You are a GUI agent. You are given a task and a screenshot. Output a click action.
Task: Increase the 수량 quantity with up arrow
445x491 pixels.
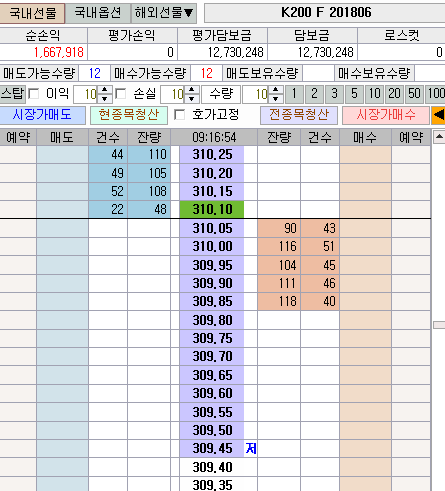pos(275,90)
